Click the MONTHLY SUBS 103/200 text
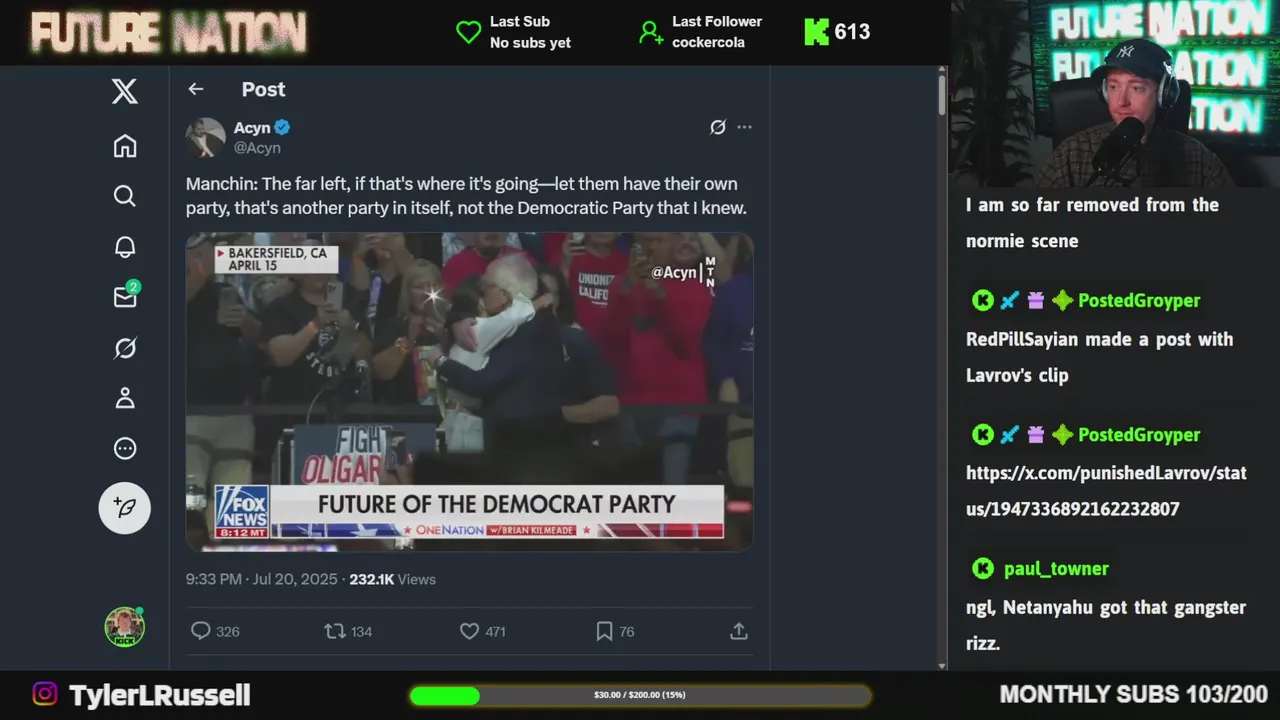 pos(1134,694)
